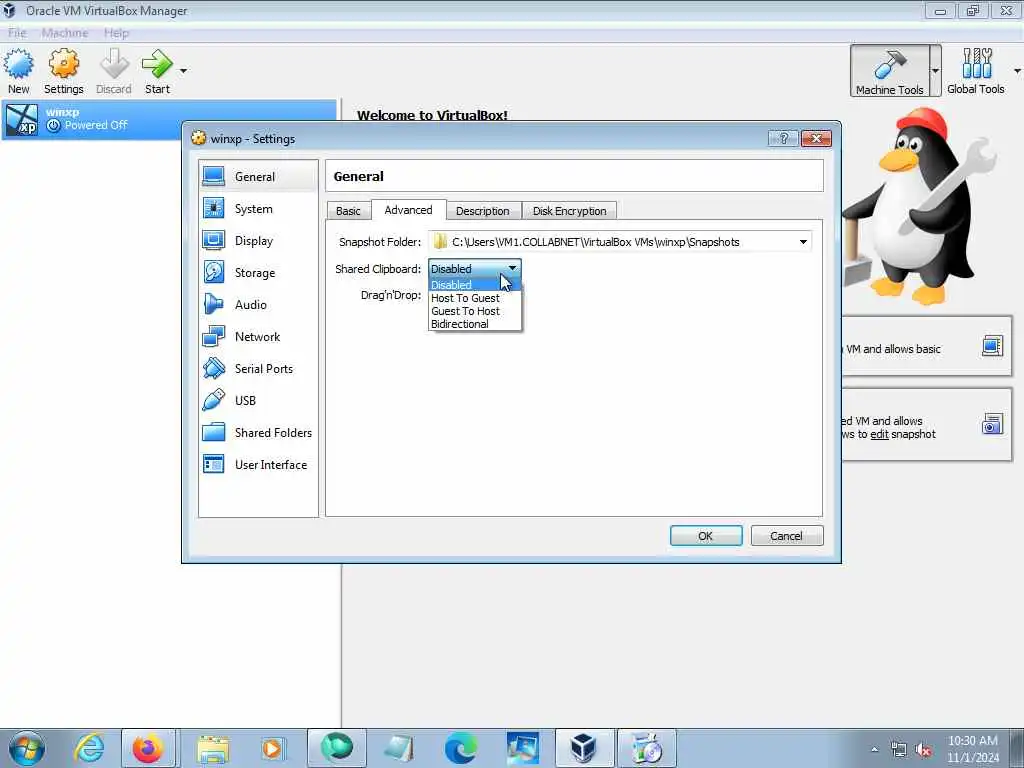Open the Shared Folders settings category

(259, 432)
